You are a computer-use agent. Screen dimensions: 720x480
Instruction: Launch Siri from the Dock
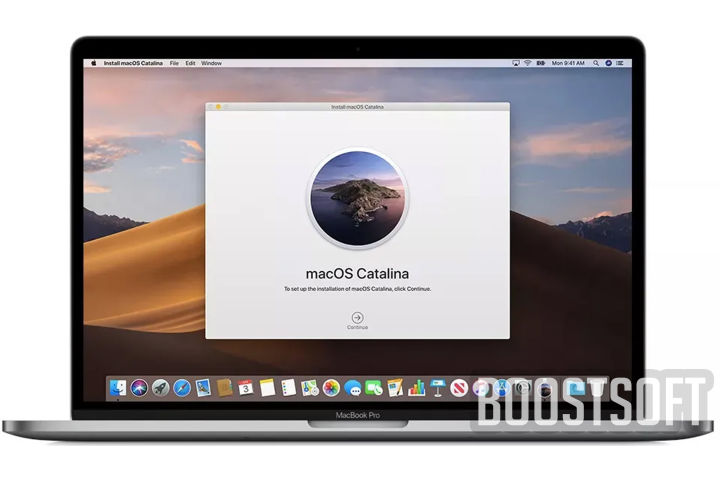pos(139,388)
